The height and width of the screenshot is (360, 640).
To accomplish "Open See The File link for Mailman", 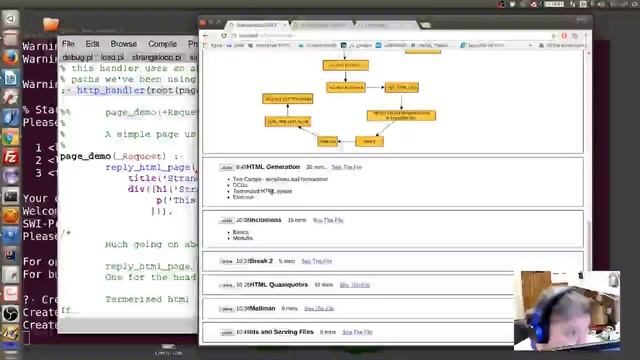I will click(x=319, y=309).
